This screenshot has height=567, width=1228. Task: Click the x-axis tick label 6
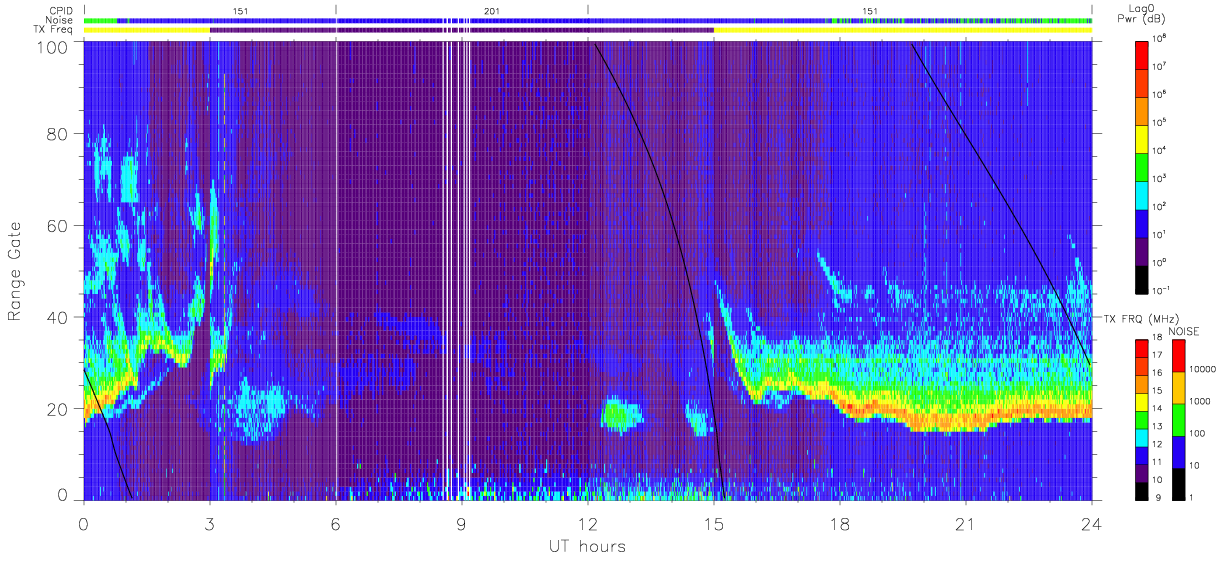click(x=336, y=523)
